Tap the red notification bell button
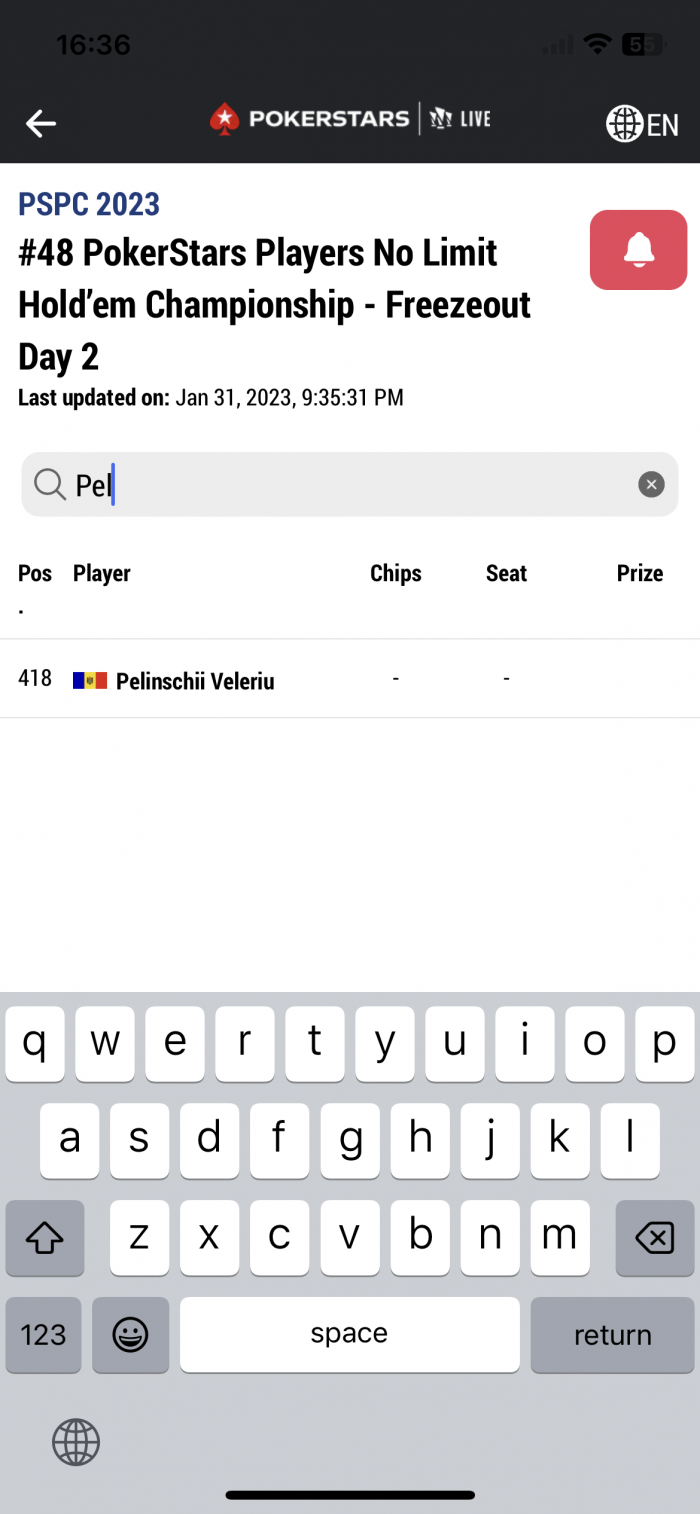This screenshot has height=1514, width=700. [x=638, y=250]
